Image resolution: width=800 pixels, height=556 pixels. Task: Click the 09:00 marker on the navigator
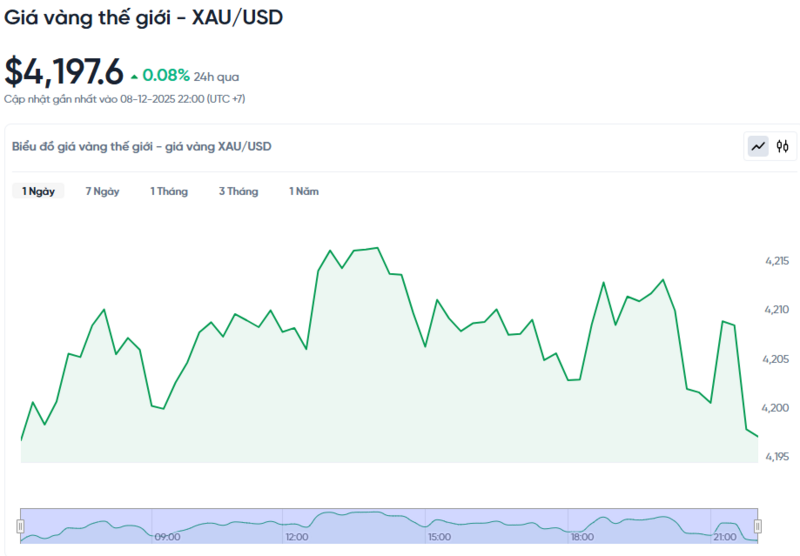point(167,537)
